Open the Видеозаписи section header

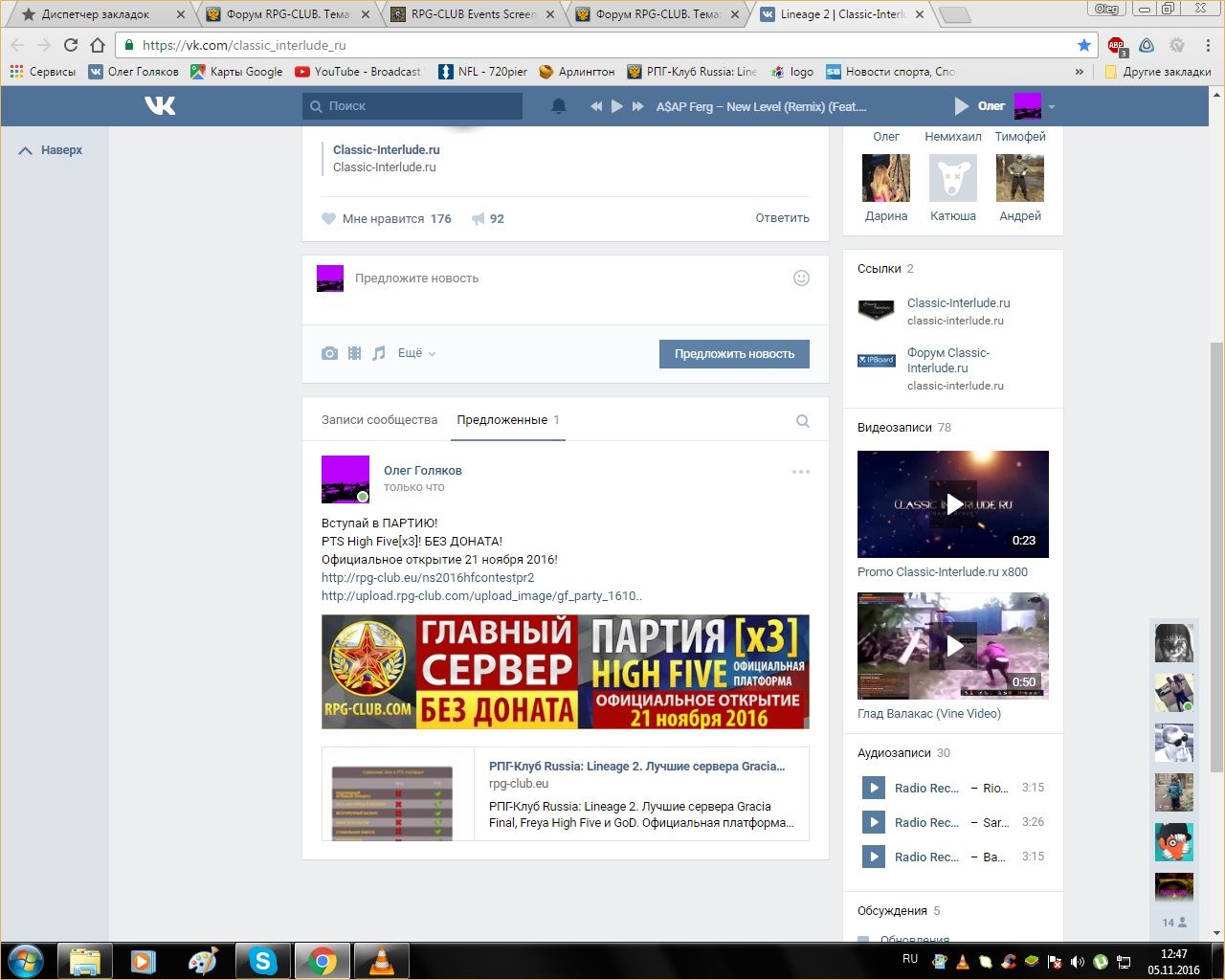click(904, 428)
